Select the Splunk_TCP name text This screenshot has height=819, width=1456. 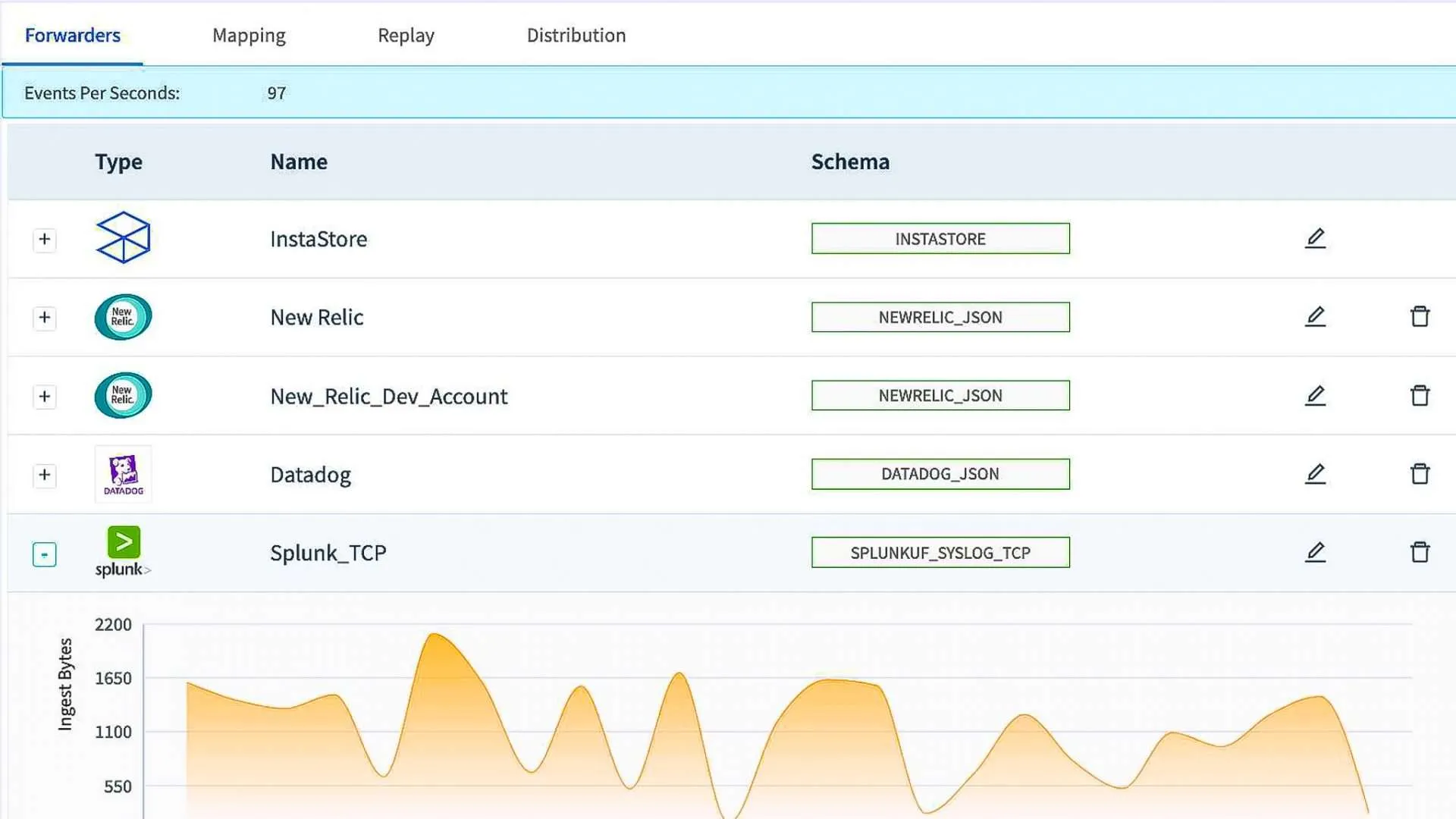[x=328, y=553]
